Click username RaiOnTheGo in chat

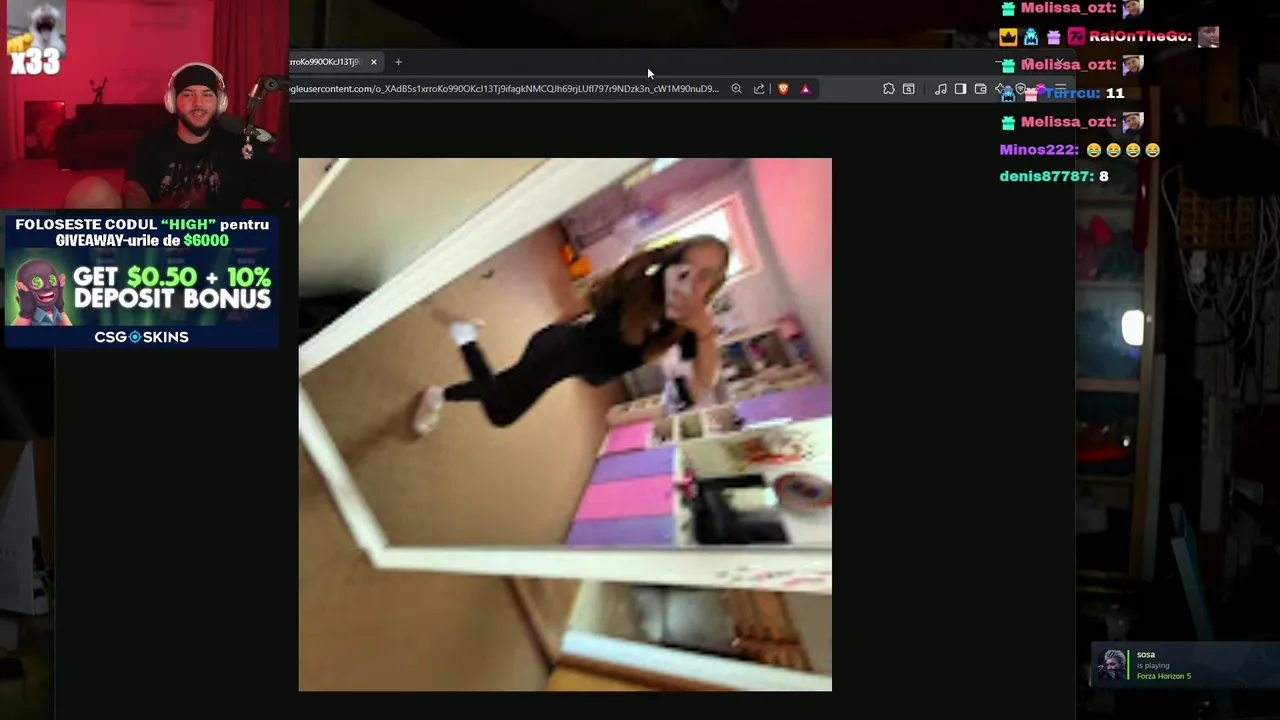(x=1140, y=36)
